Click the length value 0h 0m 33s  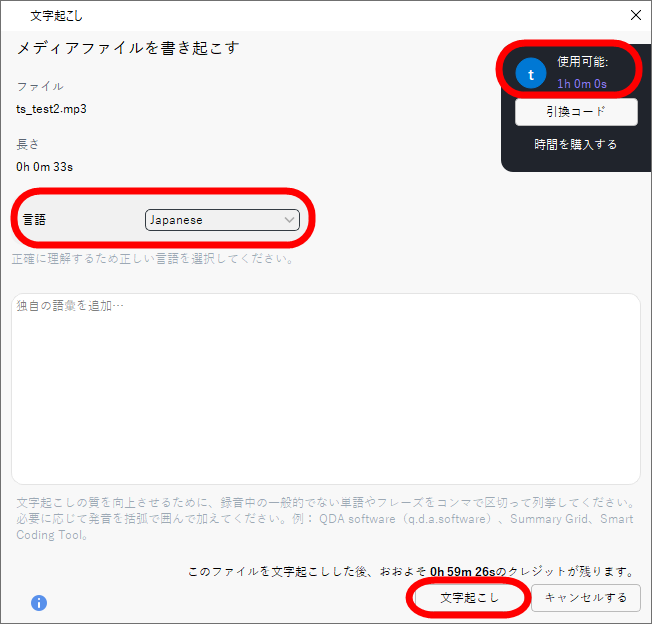point(44,167)
